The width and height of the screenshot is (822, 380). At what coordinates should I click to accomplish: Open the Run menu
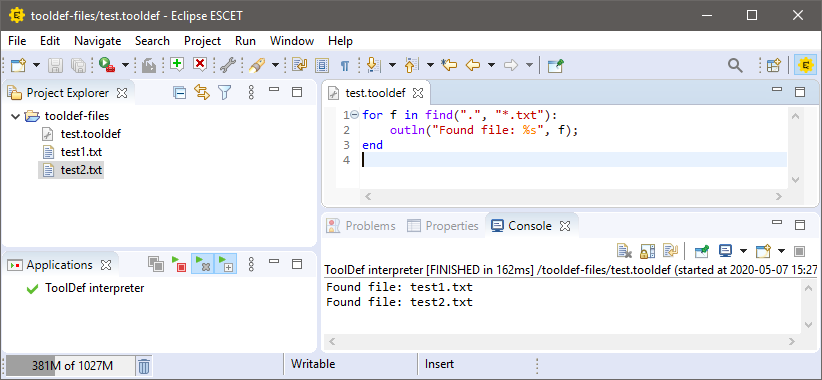click(245, 41)
